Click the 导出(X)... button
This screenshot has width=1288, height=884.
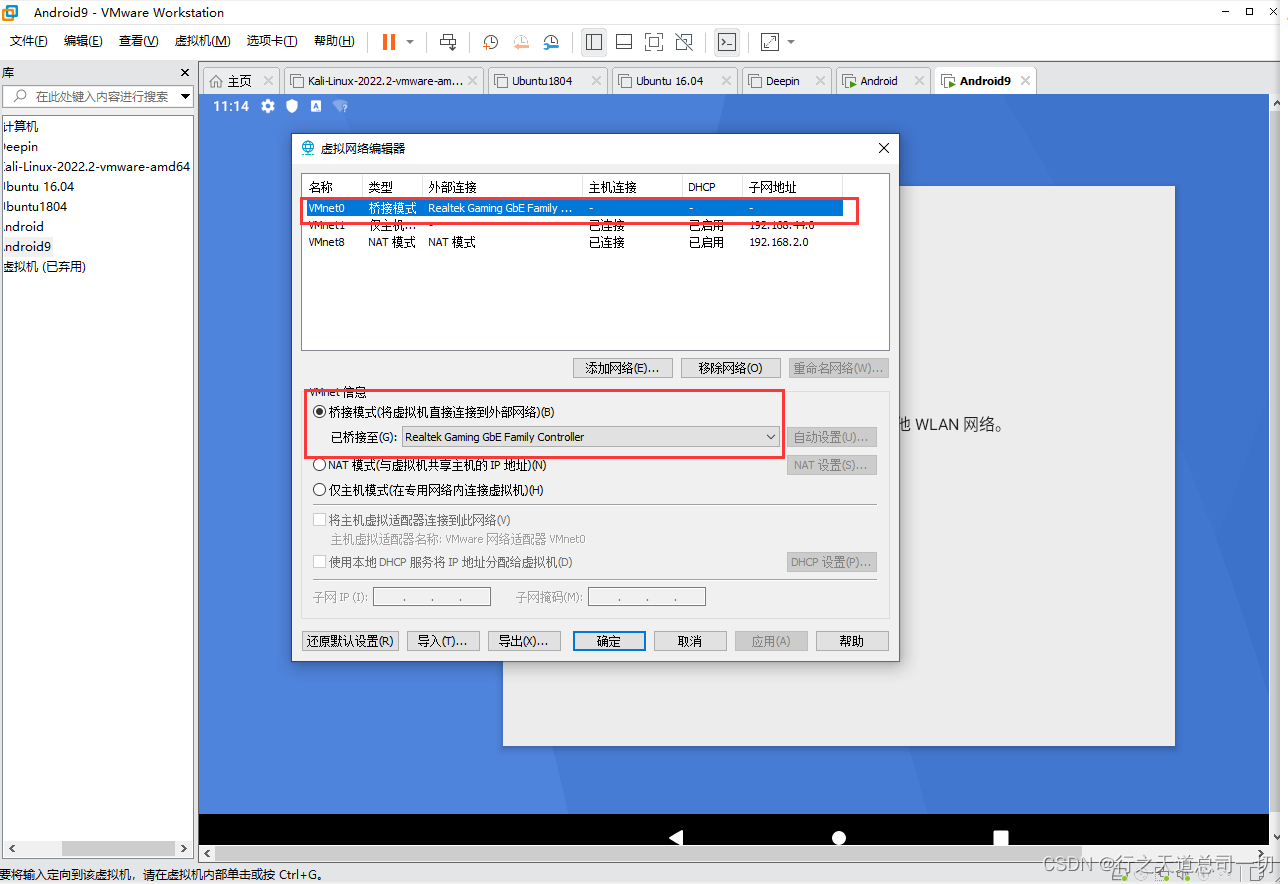coord(524,641)
